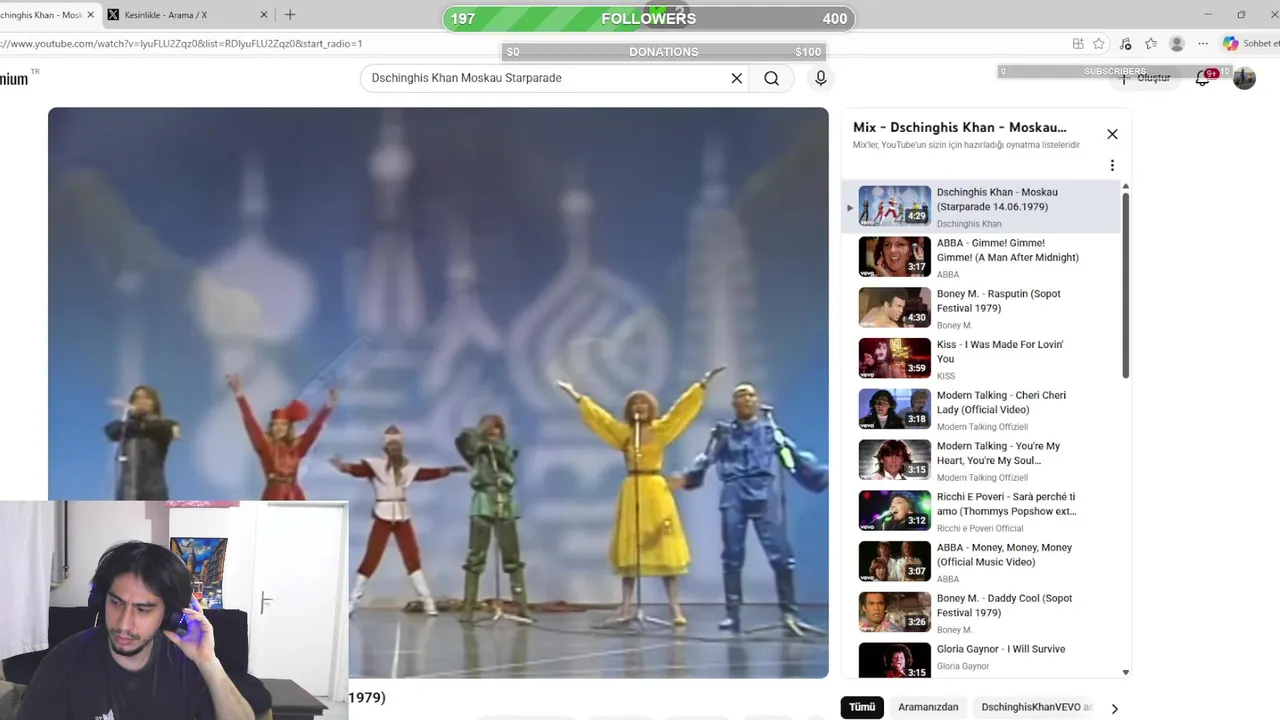
Task: Click channel name 'KISS' in playlist
Action: (x=946, y=376)
